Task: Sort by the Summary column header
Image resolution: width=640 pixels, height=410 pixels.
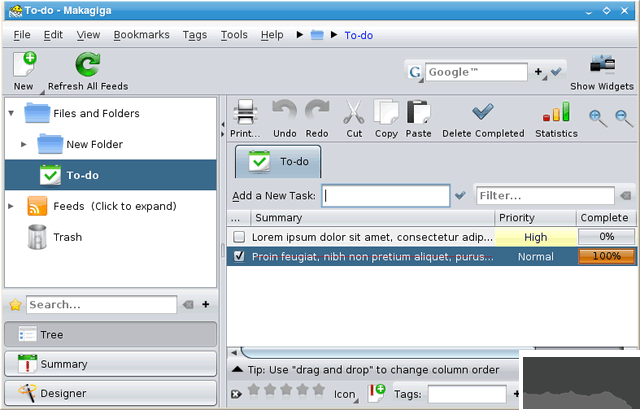Action: click(x=373, y=218)
